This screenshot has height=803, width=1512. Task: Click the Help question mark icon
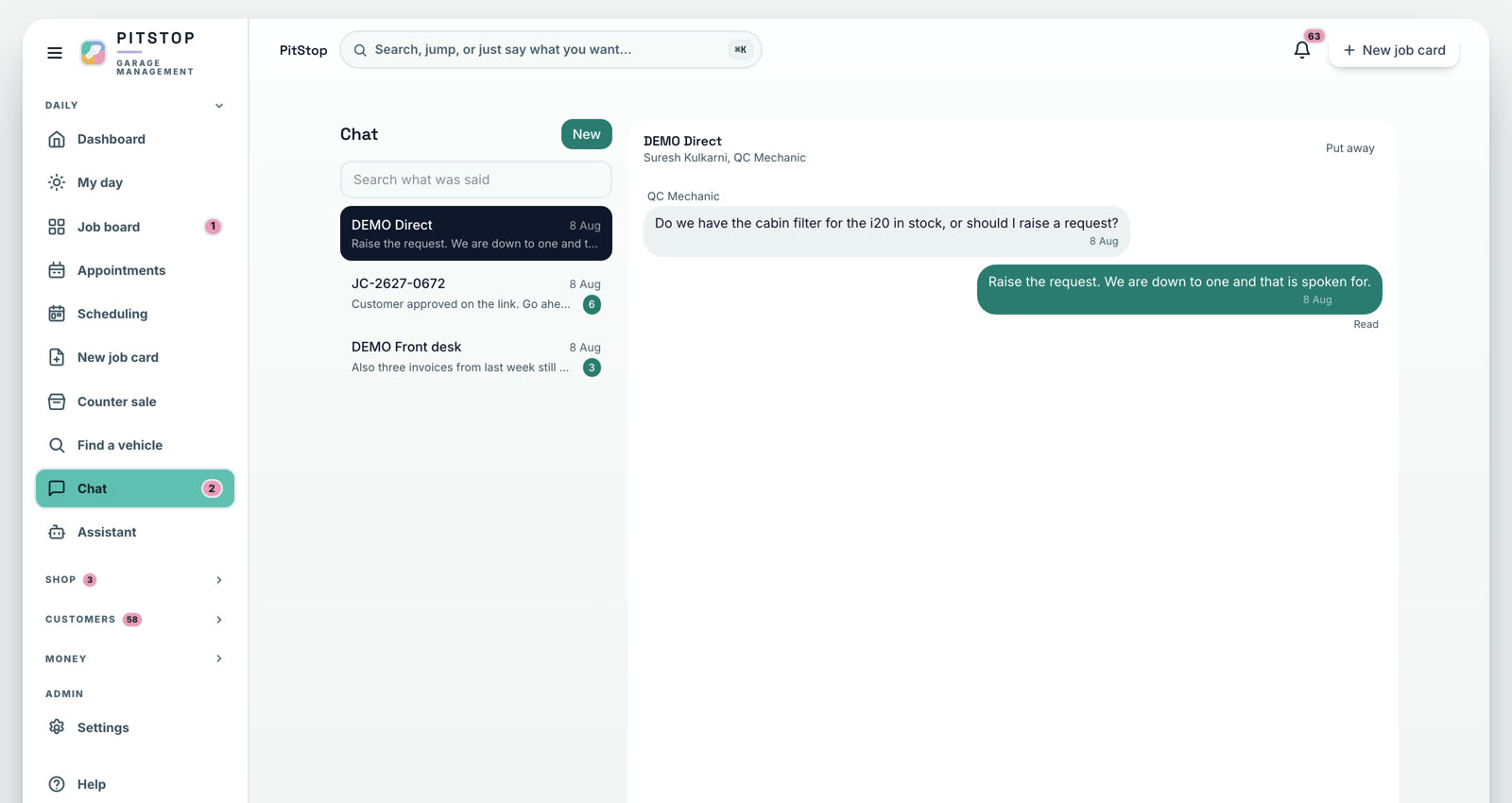[x=57, y=784]
